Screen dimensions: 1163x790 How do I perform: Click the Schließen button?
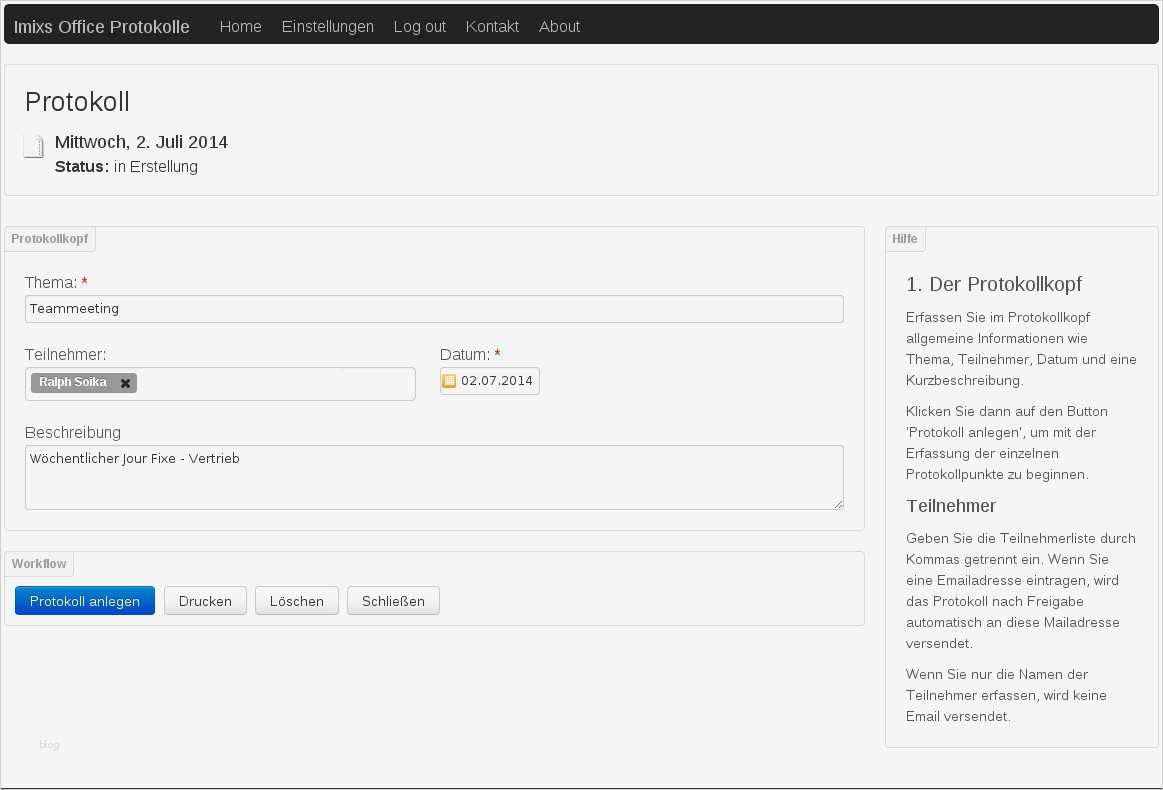coord(393,601)
